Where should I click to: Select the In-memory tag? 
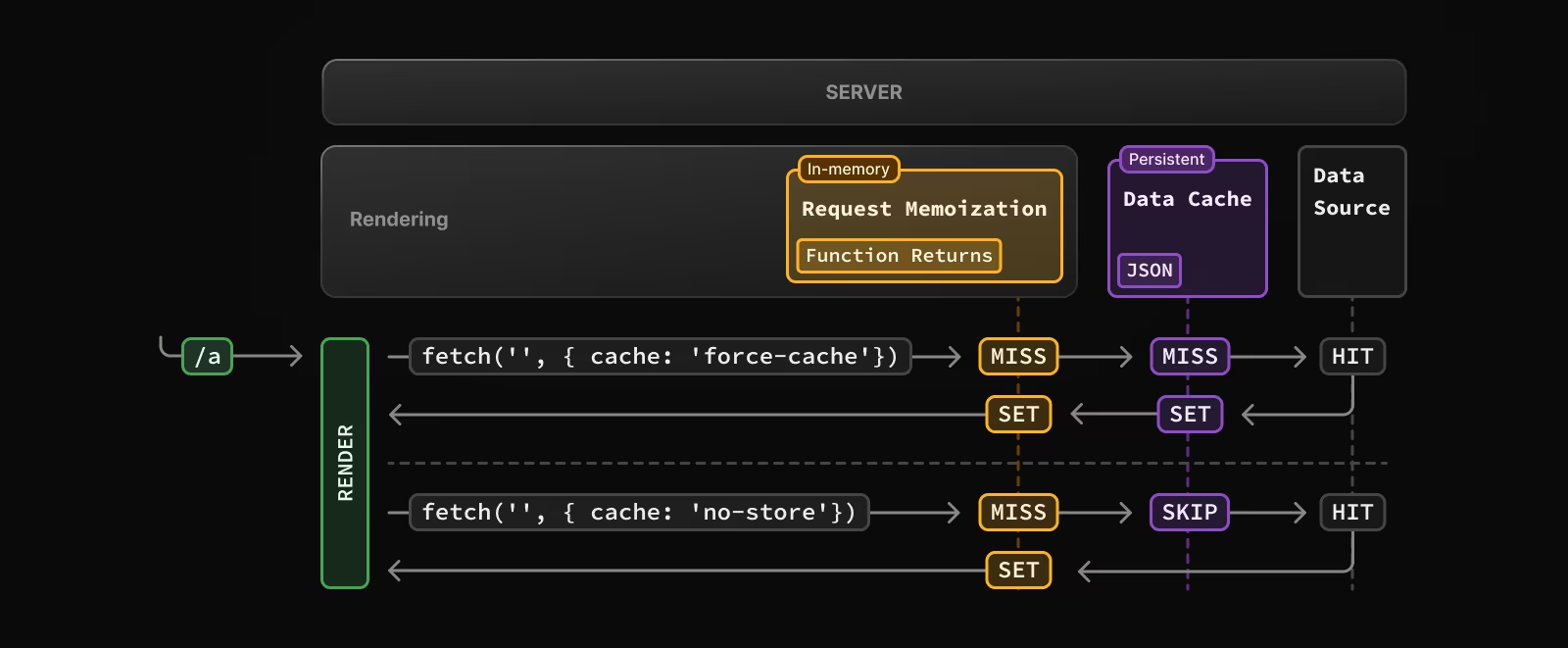[848, 169]
